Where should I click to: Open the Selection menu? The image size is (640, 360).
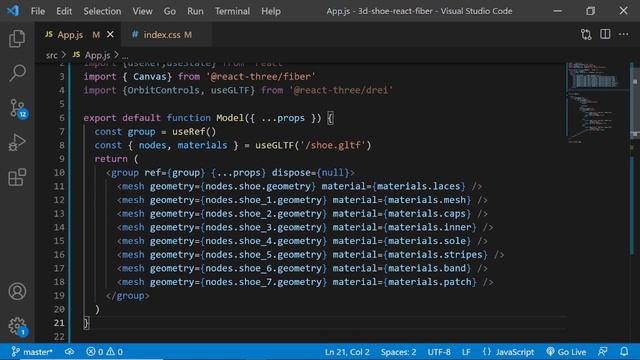[x=102, y=11]
